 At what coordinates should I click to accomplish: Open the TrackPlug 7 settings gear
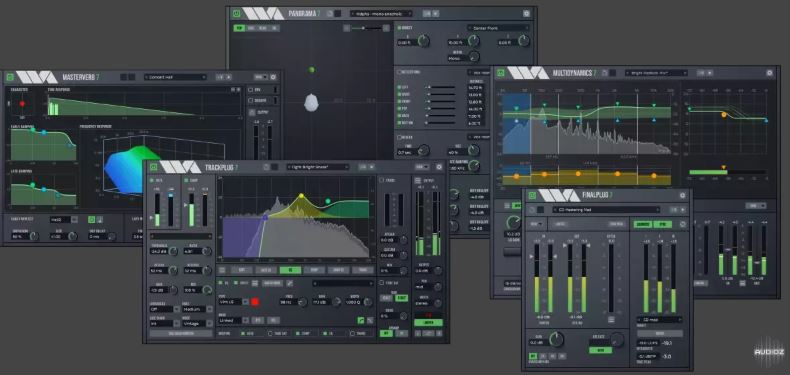[x=439, y=167]
